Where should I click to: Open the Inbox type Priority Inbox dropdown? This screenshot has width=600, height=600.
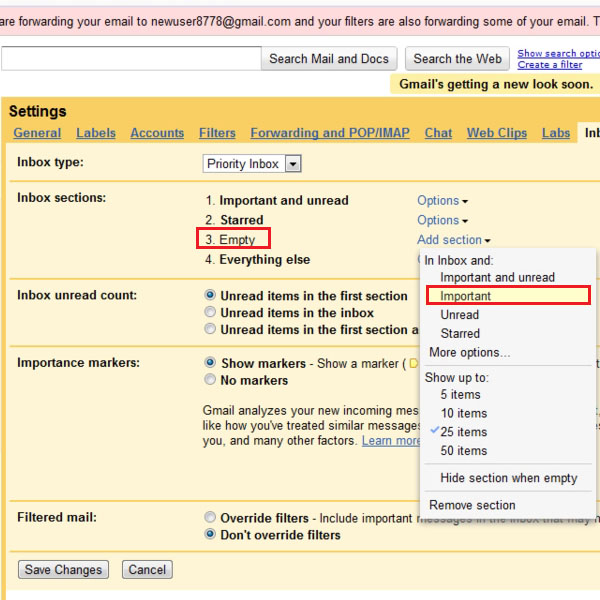click(252, 164)
